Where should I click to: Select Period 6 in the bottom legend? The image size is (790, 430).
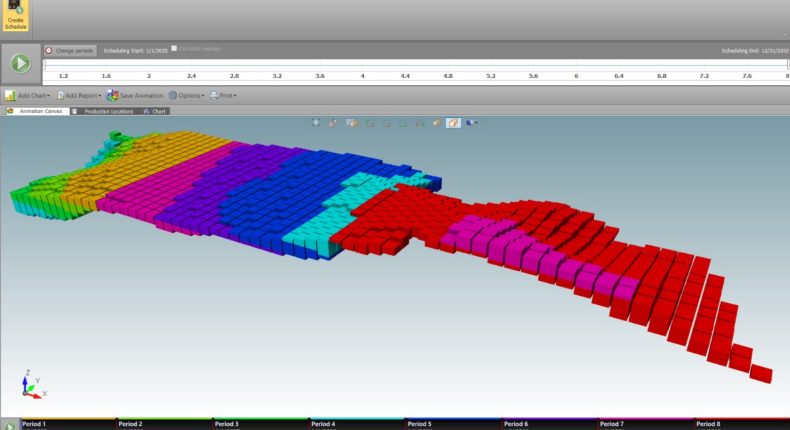(x=551, y=424)
